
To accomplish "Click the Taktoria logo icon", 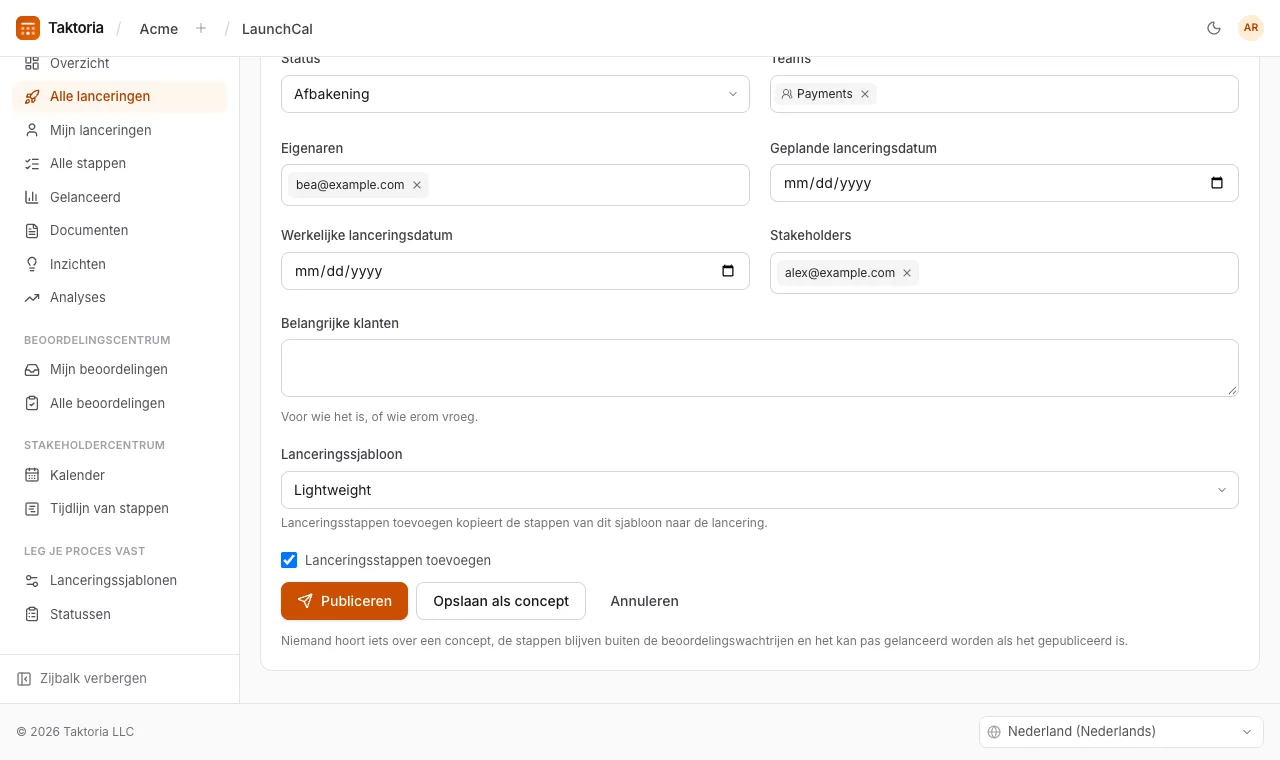I will click(28, 28).
